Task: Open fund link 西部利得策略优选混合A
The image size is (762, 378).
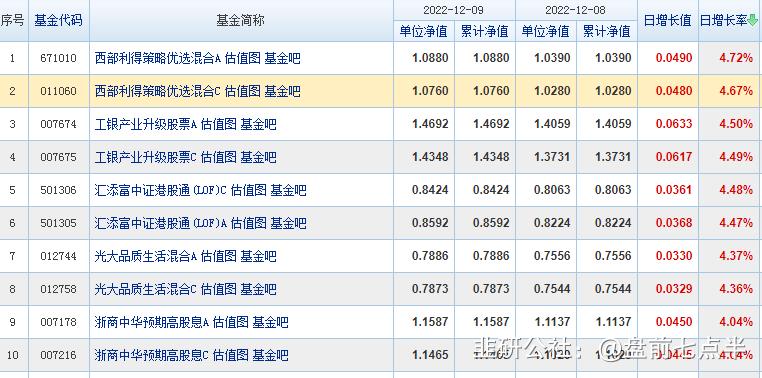Action: tap(158, 58)
